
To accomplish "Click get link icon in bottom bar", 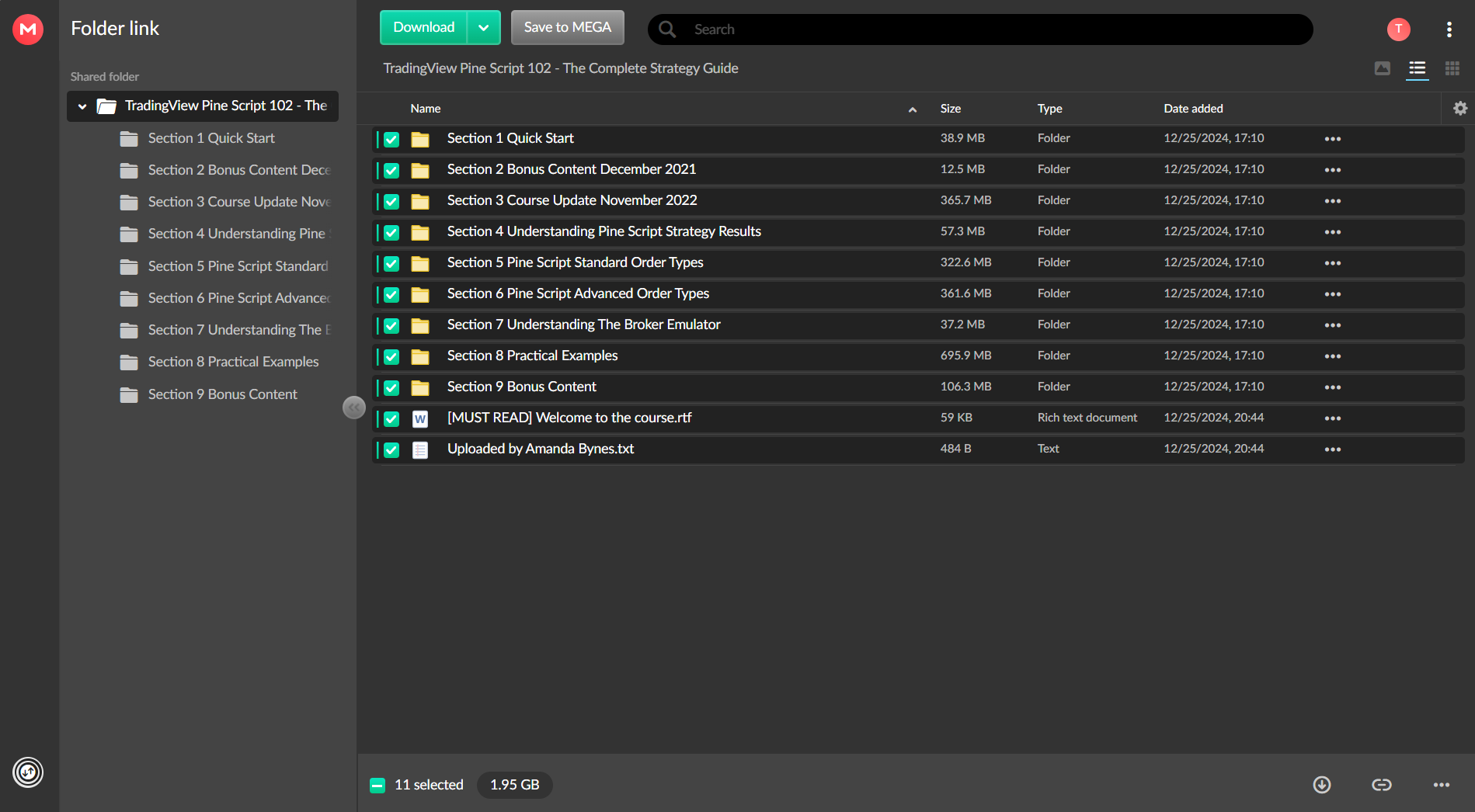I will (x=1382, y=785).
